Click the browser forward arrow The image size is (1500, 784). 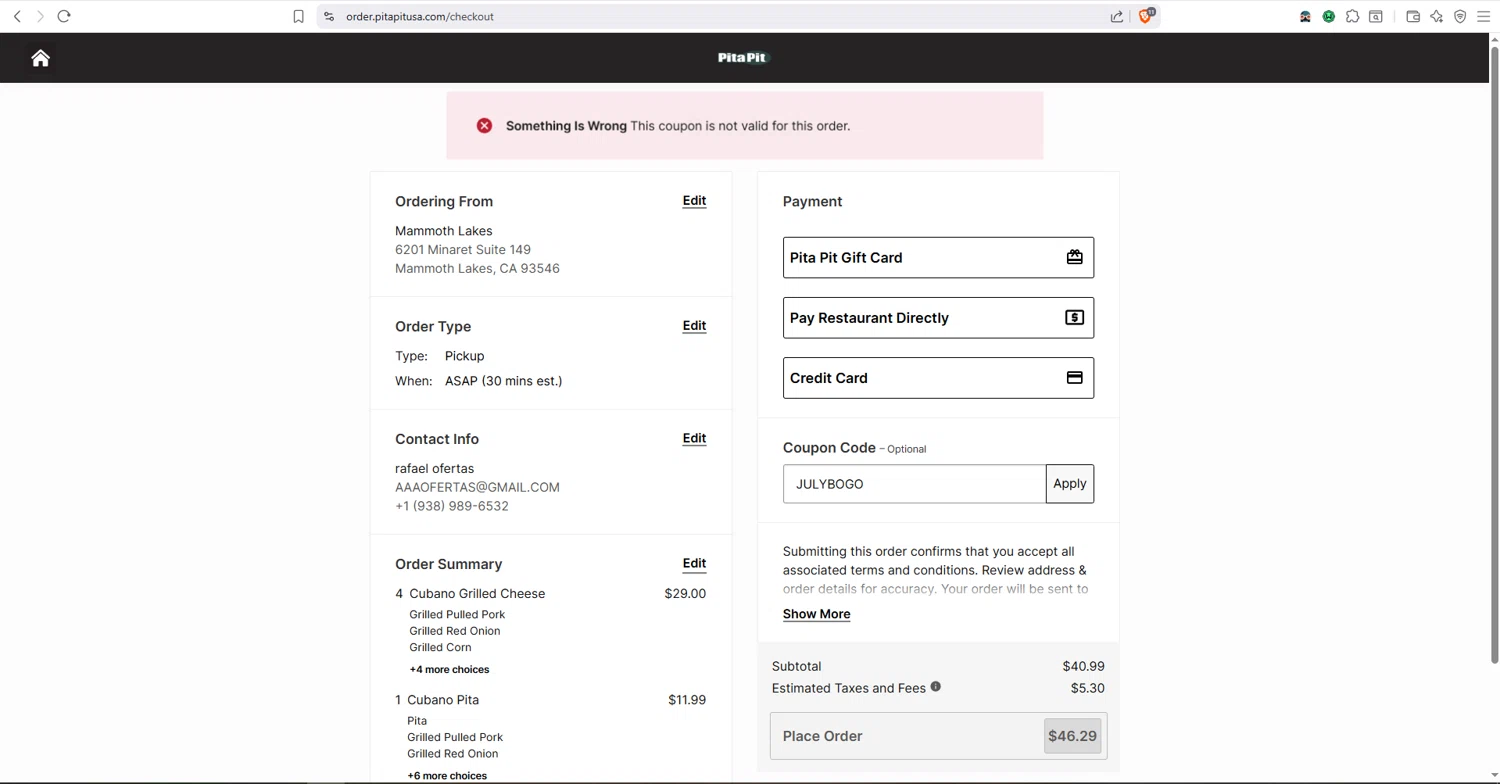click(40, 16)
